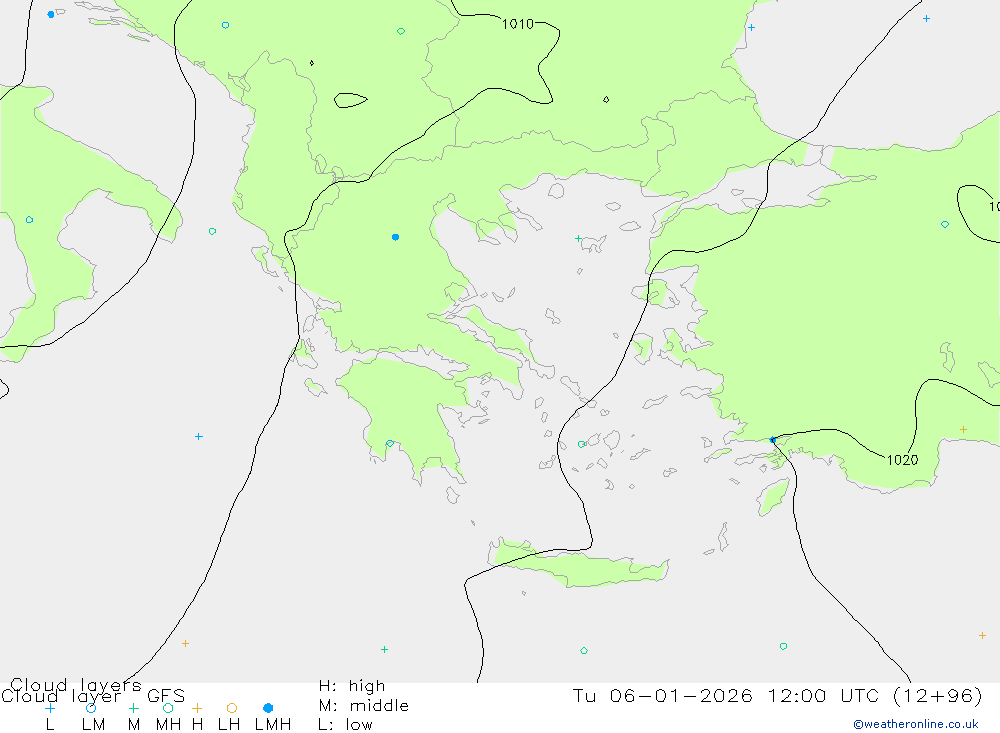
Task: Click the orange plus 'H' legend symbol
Action: [x=197, y=708]
